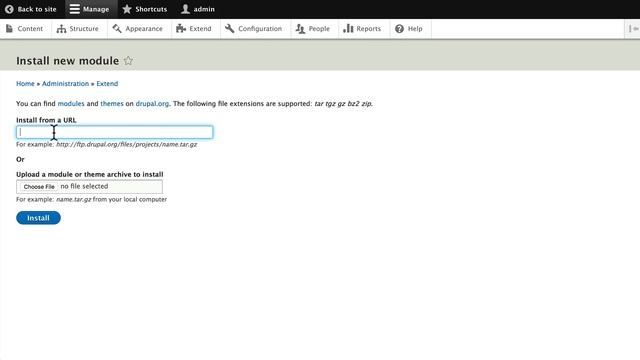Screen dimensions: 640x360
Task: Follow the modules link
Action: 71,104
